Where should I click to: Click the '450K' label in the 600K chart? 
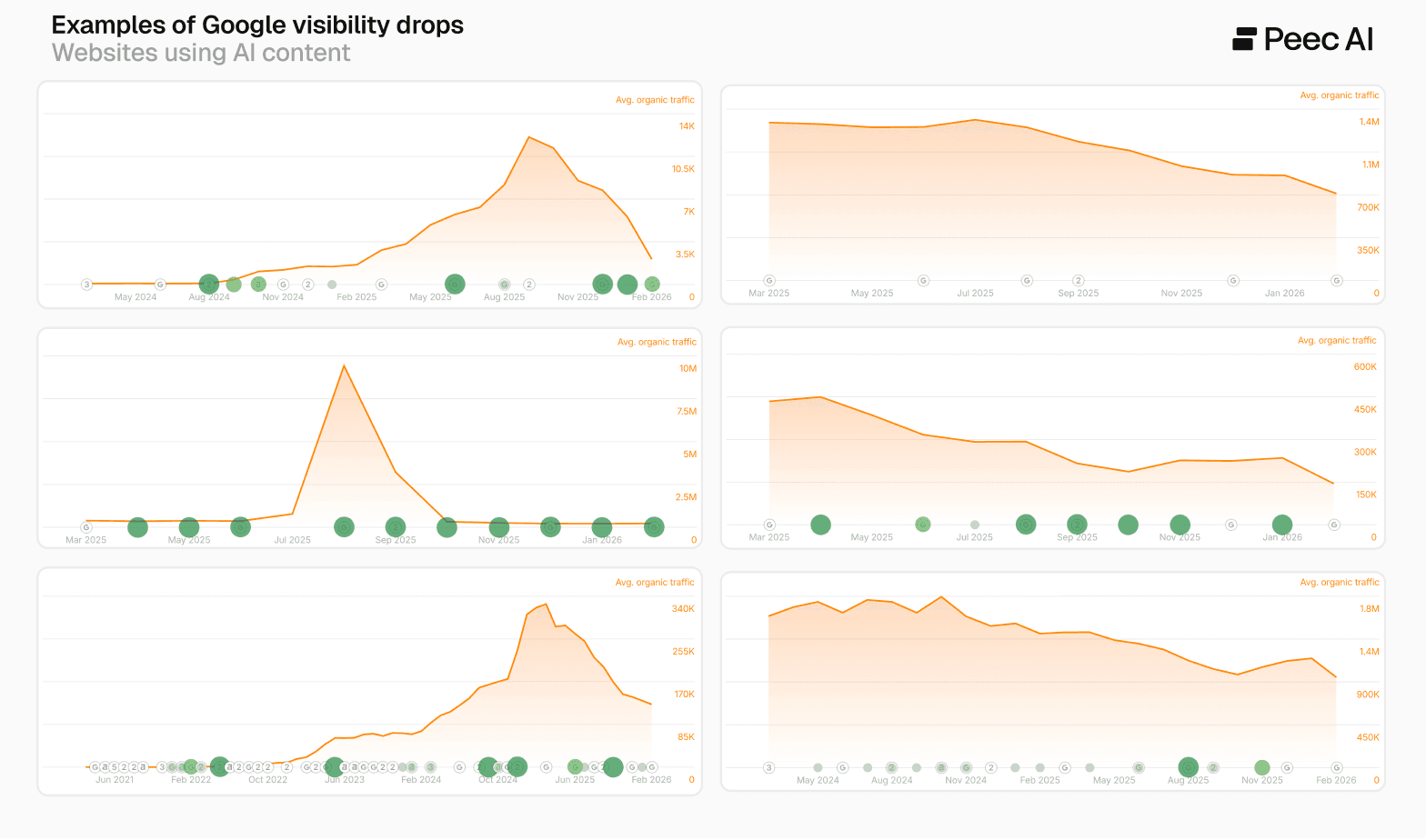[x=1365, y=410]
